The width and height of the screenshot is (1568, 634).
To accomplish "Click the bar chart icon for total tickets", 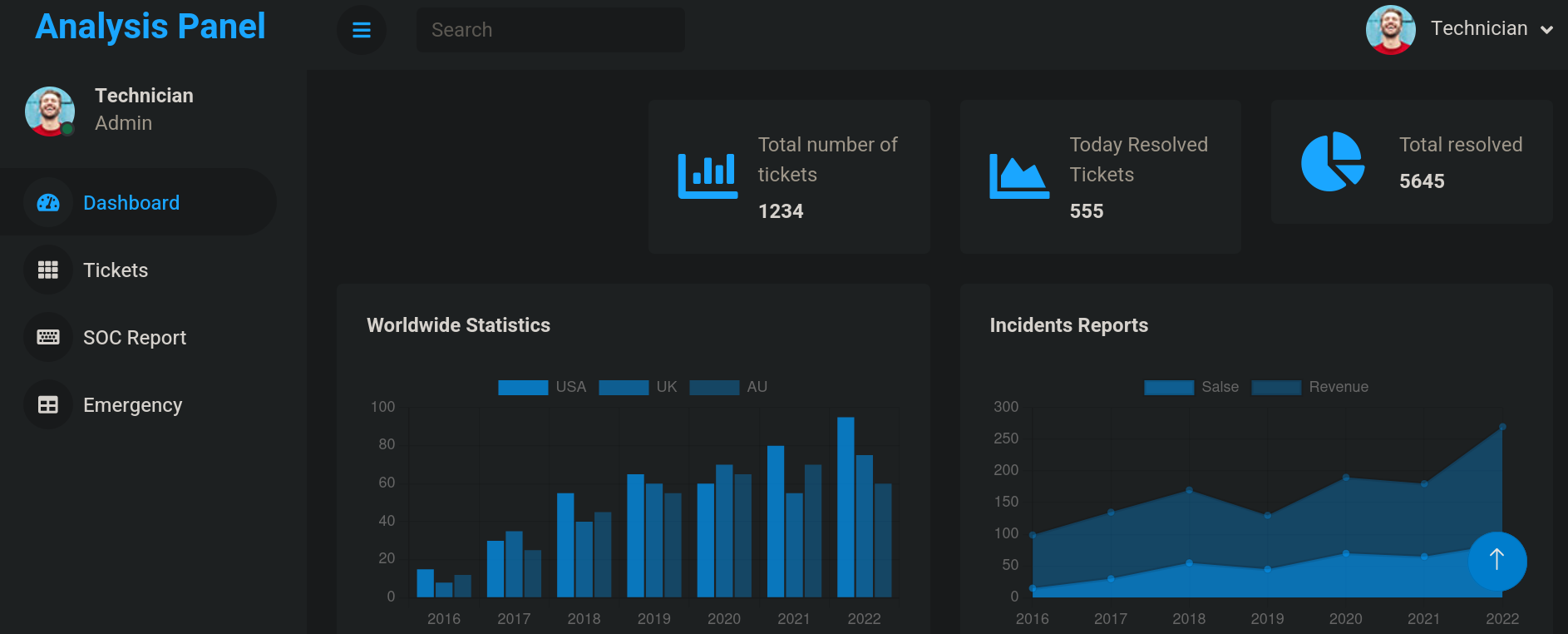I will point(708,176).
